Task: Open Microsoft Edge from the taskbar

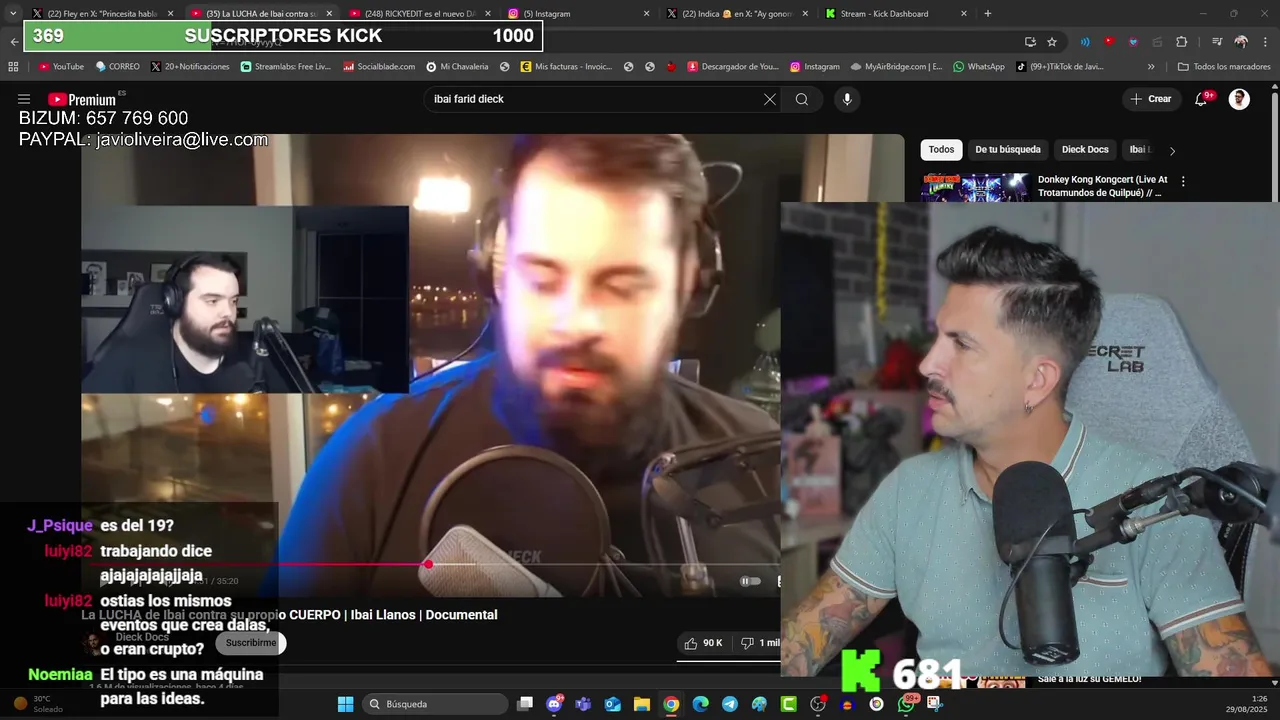Action: point(700,704)
